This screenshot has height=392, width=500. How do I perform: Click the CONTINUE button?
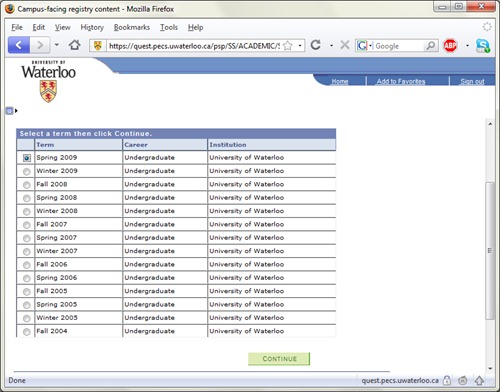coord(279,359)
